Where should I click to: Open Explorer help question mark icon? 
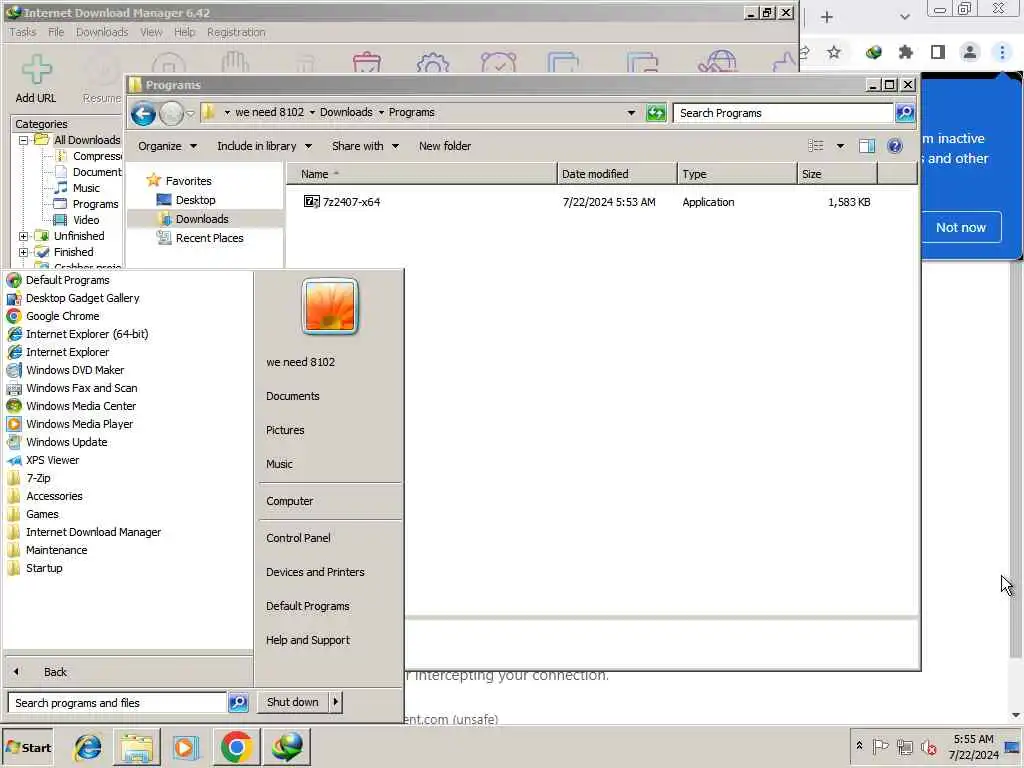[895, 146]
